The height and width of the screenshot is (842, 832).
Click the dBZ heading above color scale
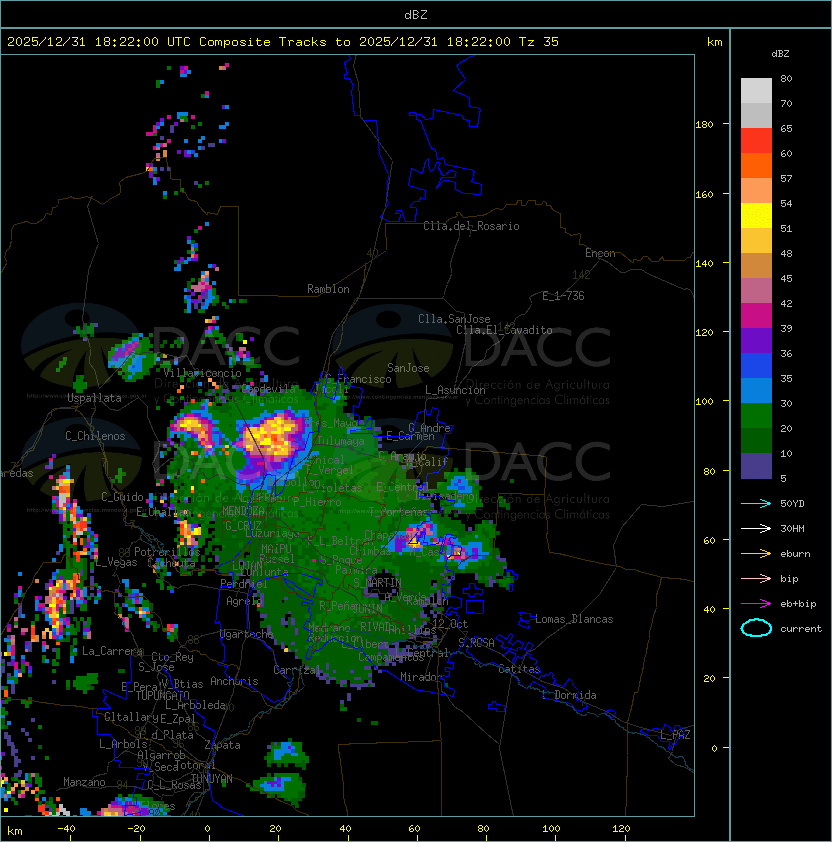(780, 54)
